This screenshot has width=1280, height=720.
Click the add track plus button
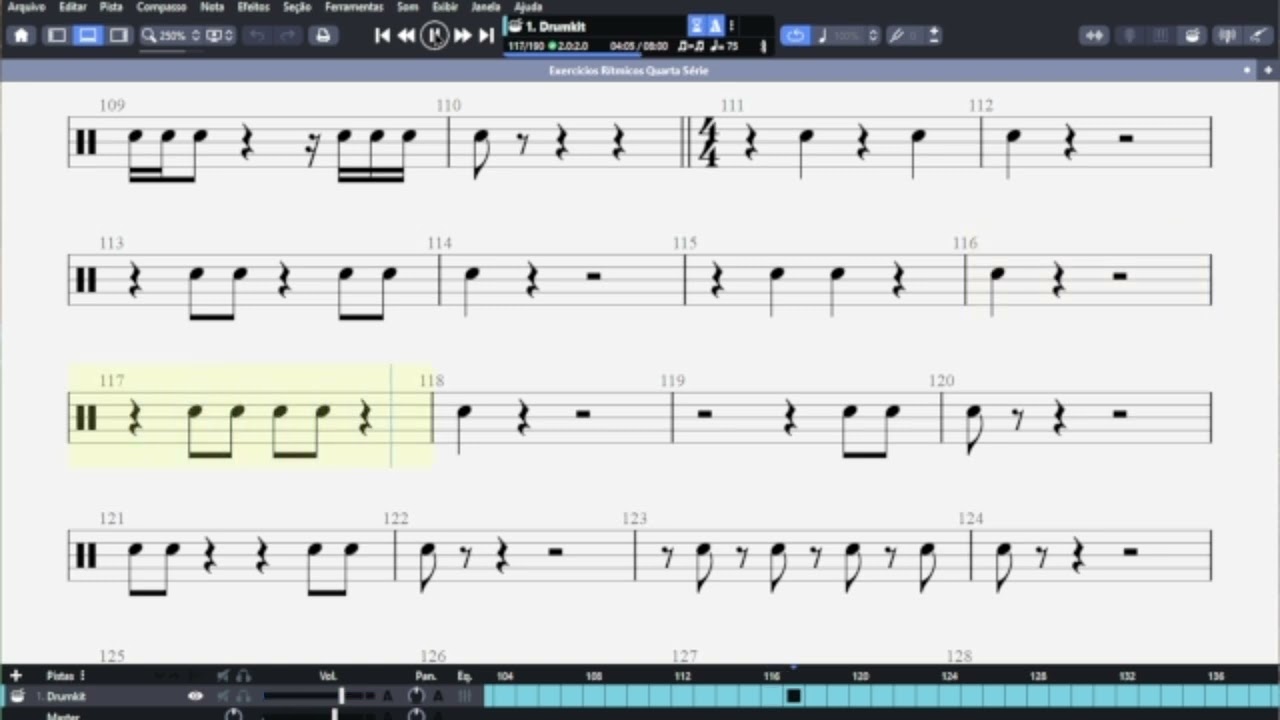[x=15, y=676]
